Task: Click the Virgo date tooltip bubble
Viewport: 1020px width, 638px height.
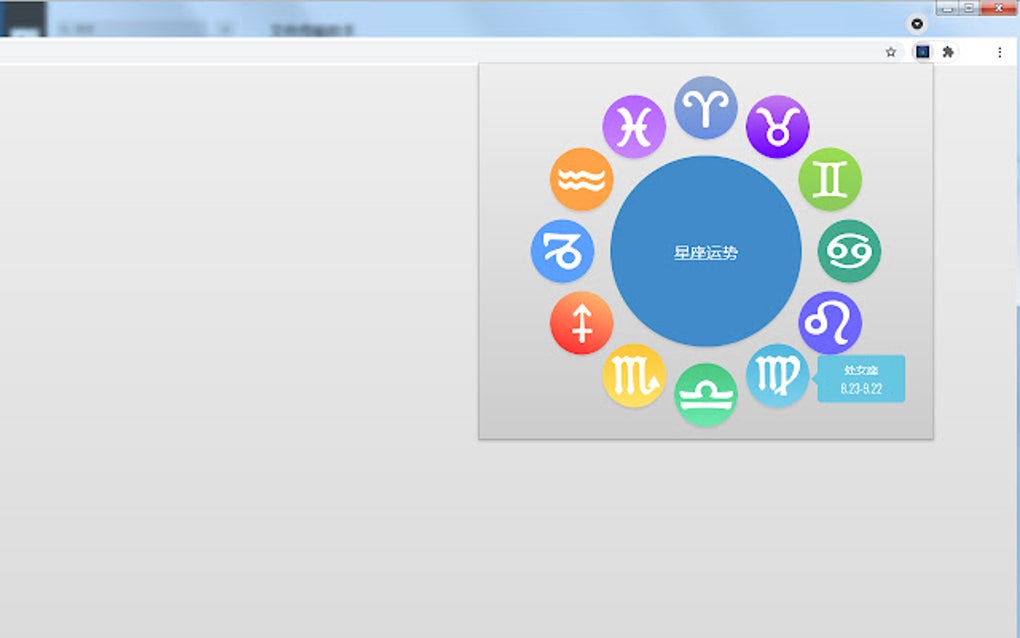Action: [861, 378]
